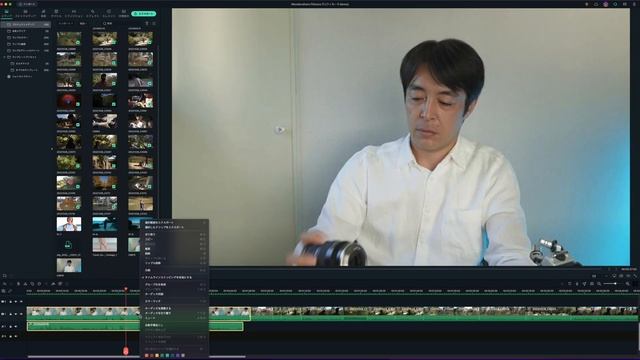The width and height of the screenshot is (640, 360).
Task: Select the last media thumbnail of the man in the white shirt
Action: (69, 265)
